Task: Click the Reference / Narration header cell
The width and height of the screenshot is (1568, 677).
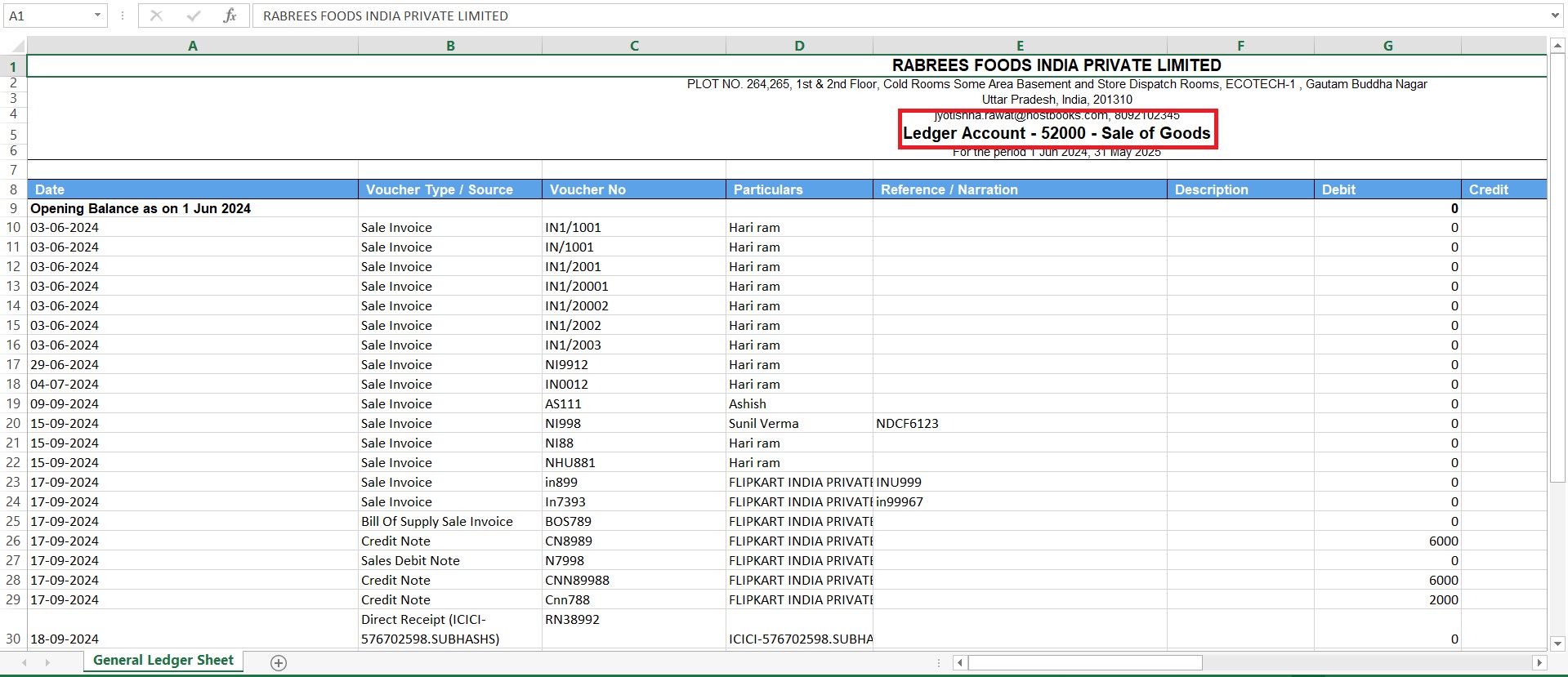Action: (1020, 189)
